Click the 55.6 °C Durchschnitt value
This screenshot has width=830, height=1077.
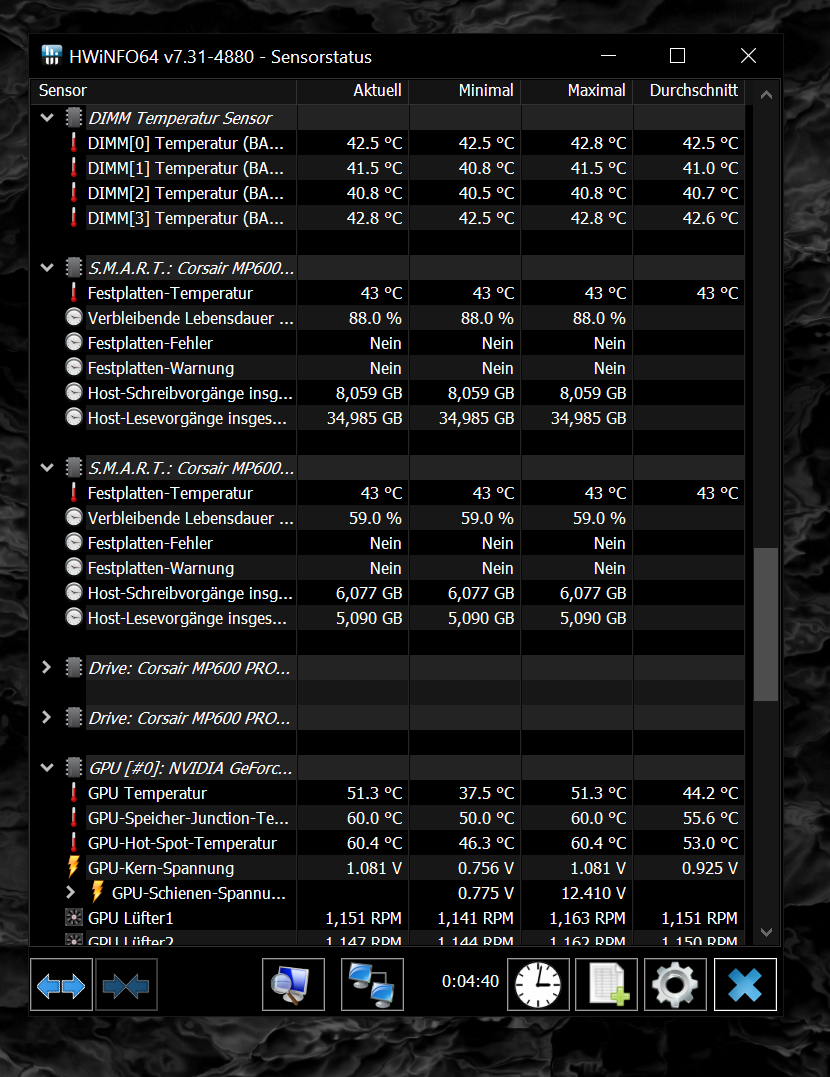point(710,818)
